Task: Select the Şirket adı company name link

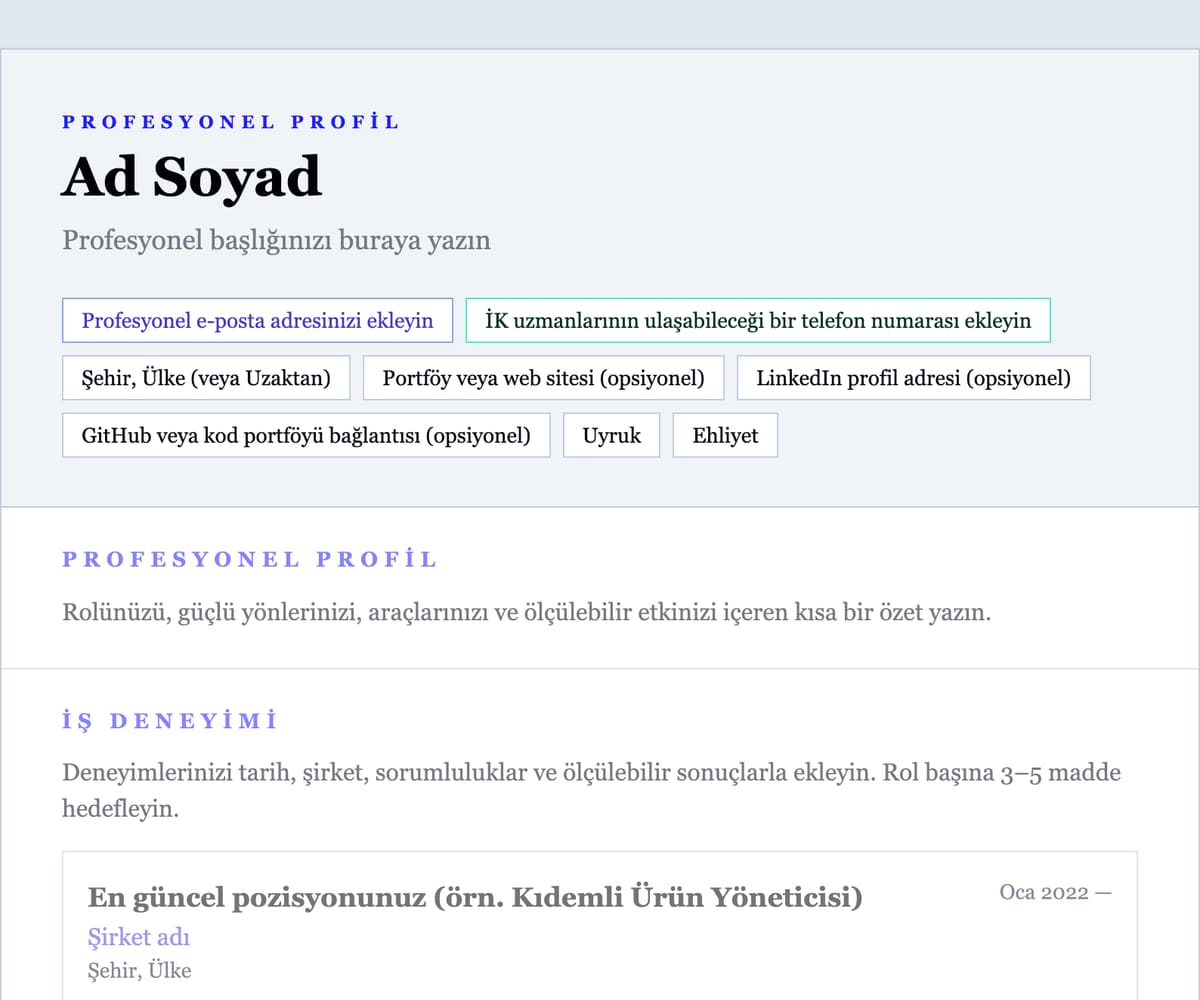Action: tap(138, 937)
